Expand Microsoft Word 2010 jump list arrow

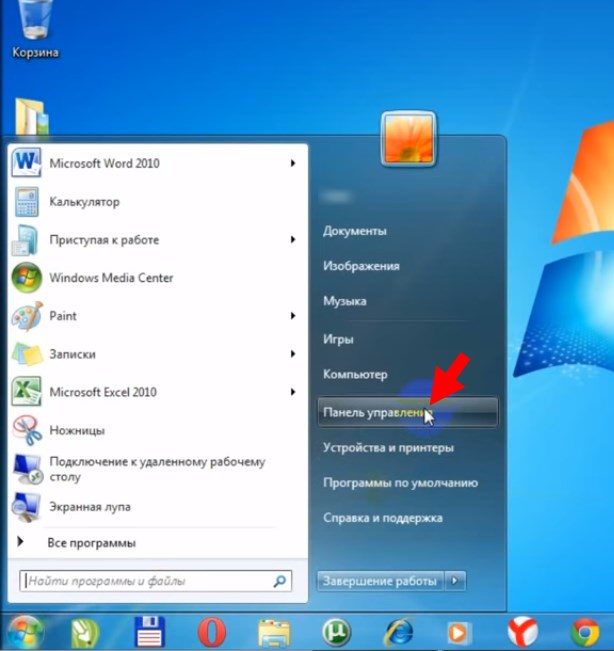[293, 163]
